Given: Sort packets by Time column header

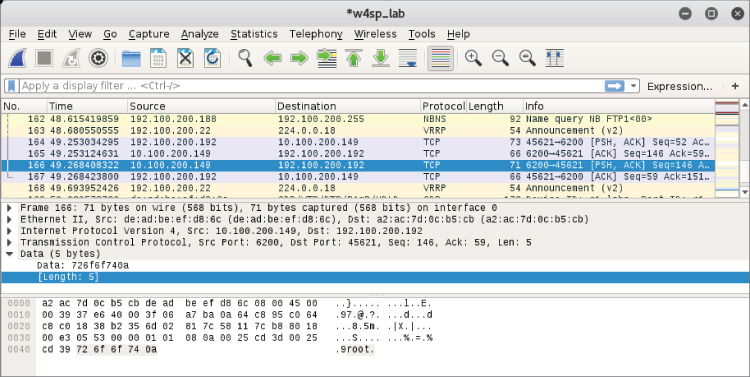Looking at the screenshot, I should point(87,106).
